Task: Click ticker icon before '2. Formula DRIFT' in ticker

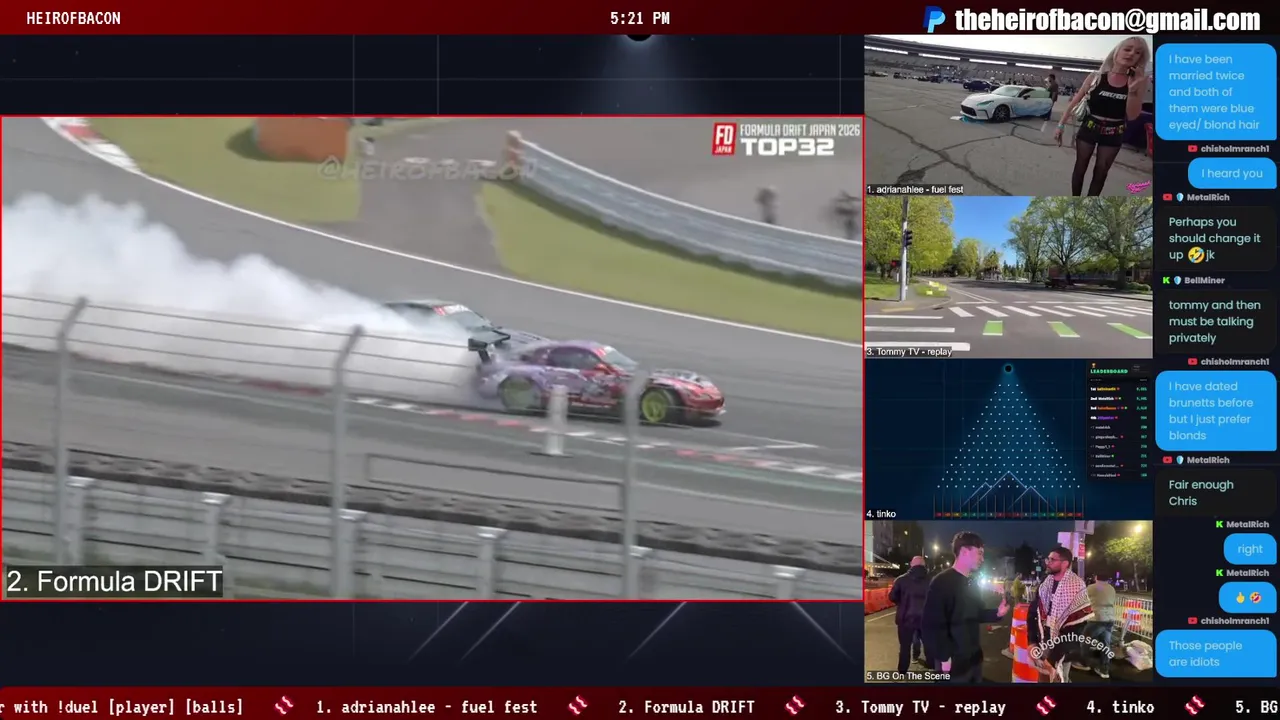Action: [x=577, y=706]
